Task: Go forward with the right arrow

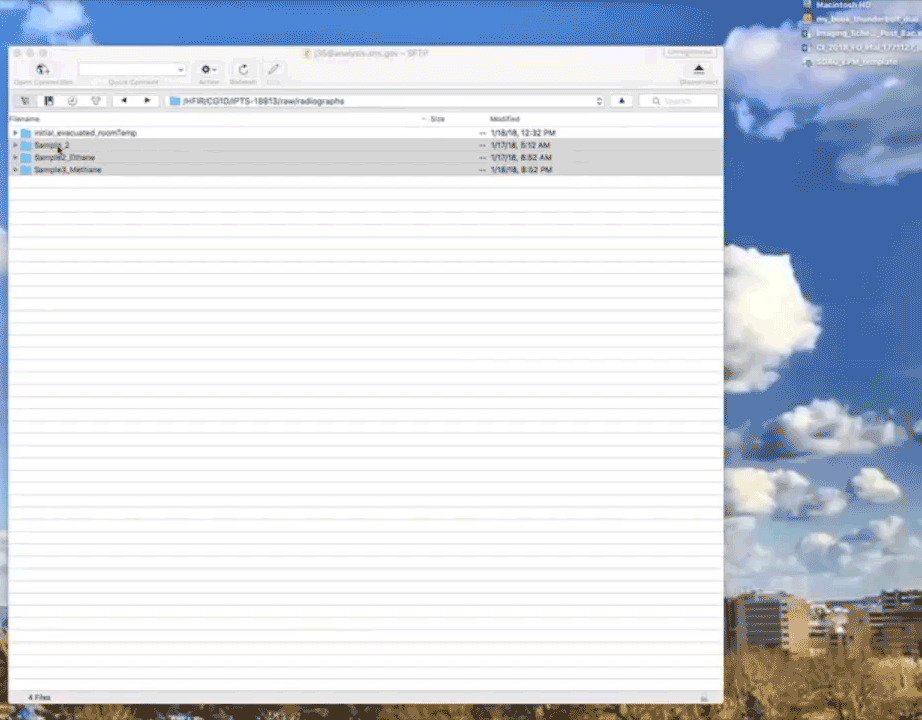Action: (147, 101)
